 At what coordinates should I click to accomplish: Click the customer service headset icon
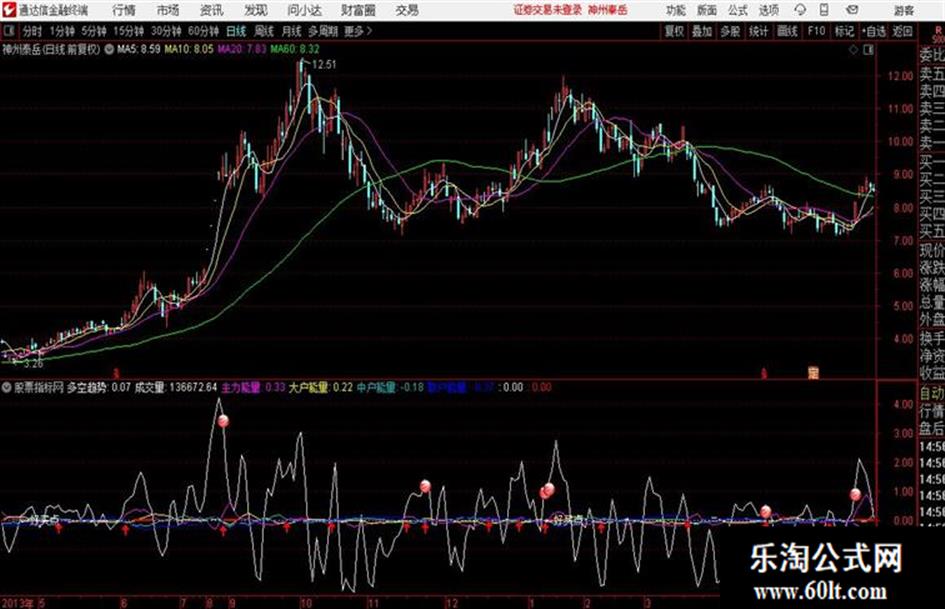(800, 10)
